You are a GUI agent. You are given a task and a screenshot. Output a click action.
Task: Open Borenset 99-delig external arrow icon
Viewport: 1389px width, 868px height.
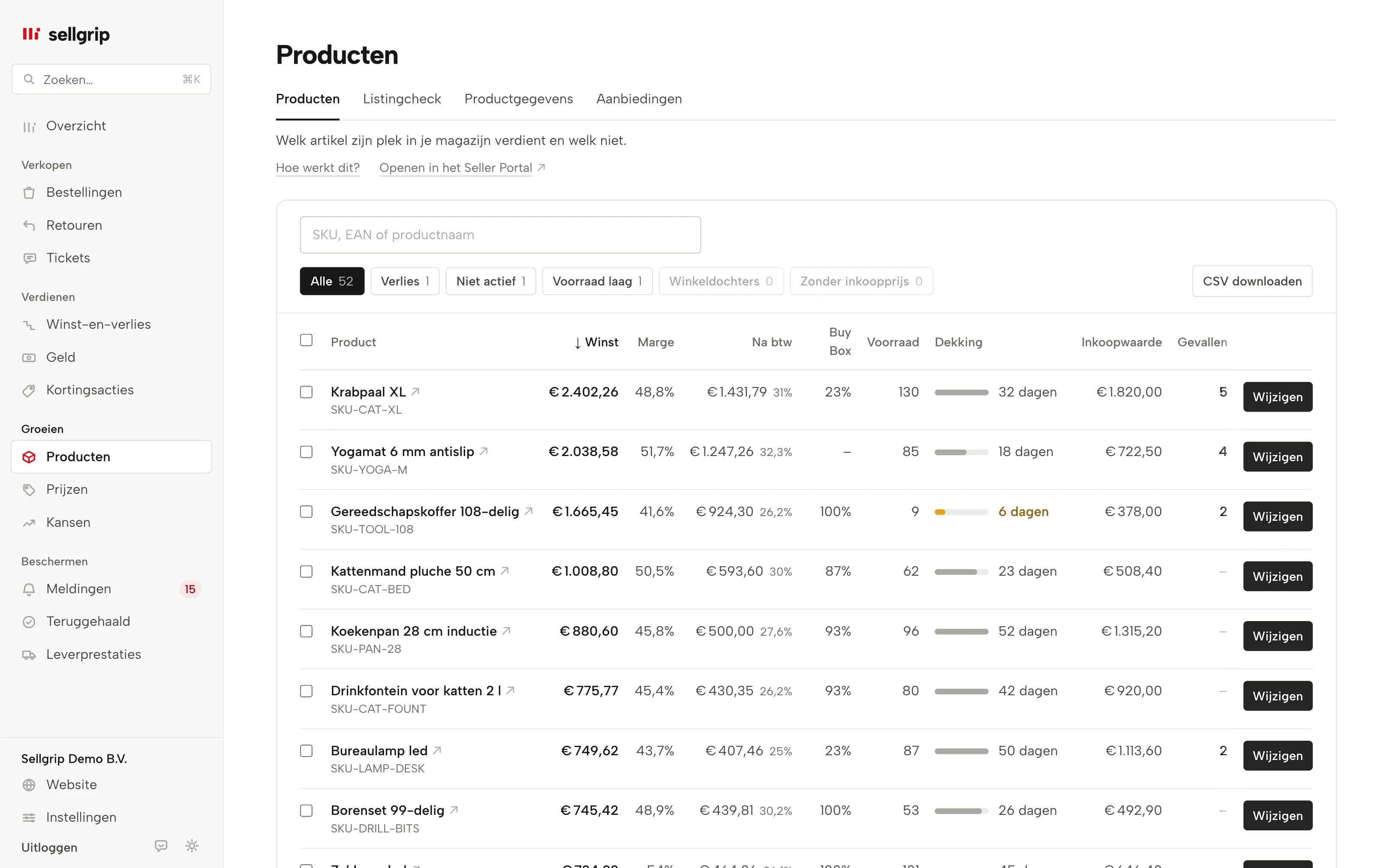[454, 809]
